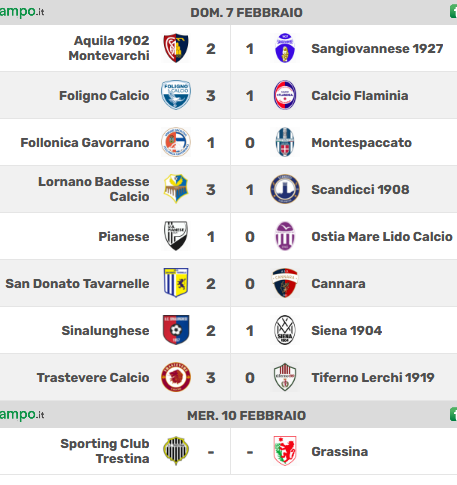Click the Aquila 1902 Montevarchi crest
Image resolution: width=457 pixels, height=485 pixels.
pos(176,48)
